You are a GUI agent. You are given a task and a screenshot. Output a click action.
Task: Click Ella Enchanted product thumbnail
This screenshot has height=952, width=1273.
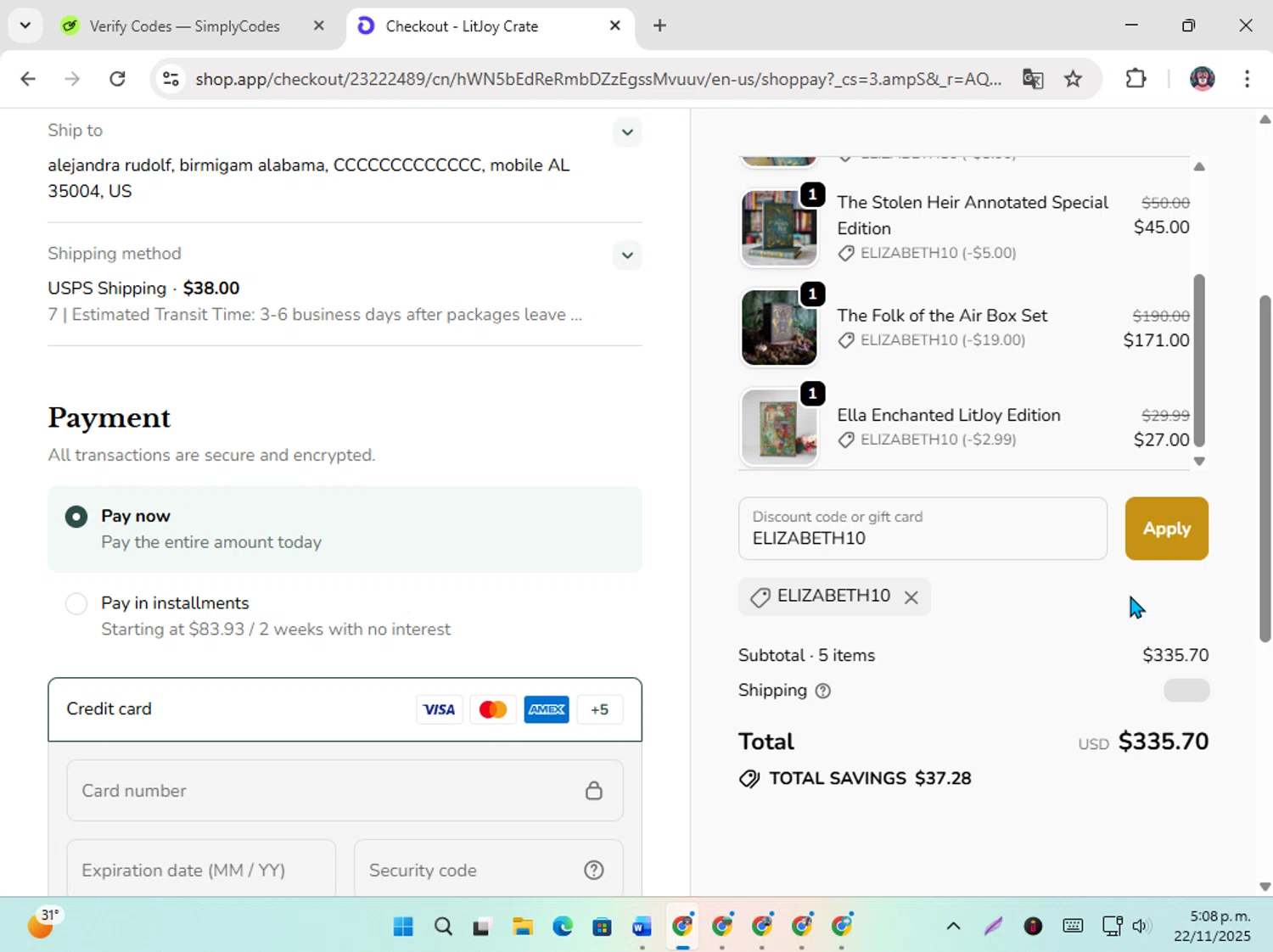click(x=779, y=427)
